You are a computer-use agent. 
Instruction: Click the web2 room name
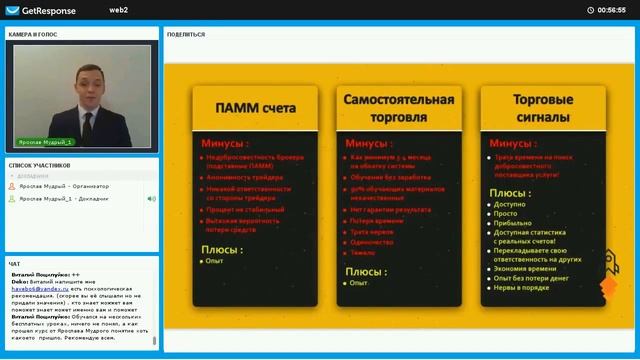[x=118, y=10]
